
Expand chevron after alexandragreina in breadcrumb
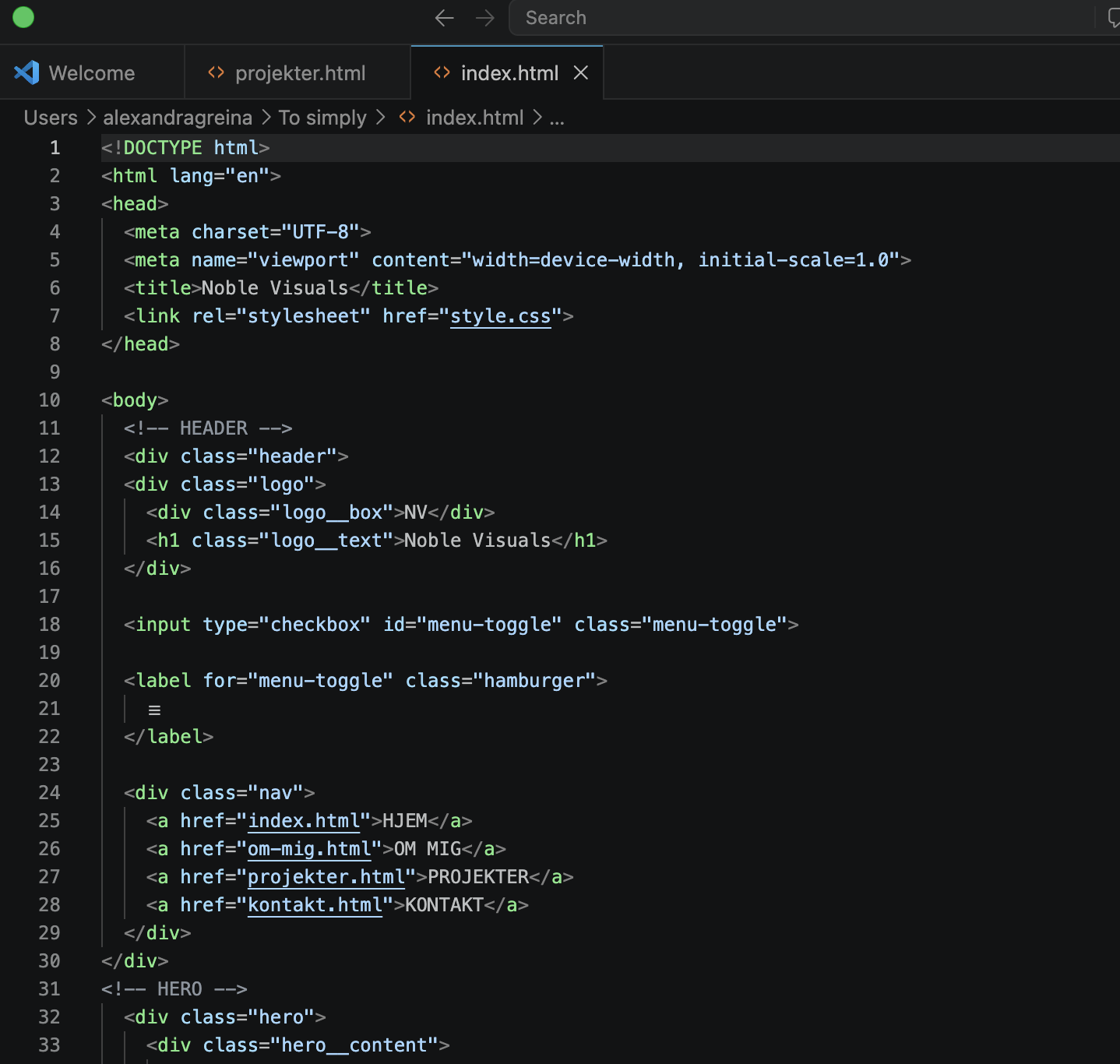pyautogui.click(x=266, y=118)
